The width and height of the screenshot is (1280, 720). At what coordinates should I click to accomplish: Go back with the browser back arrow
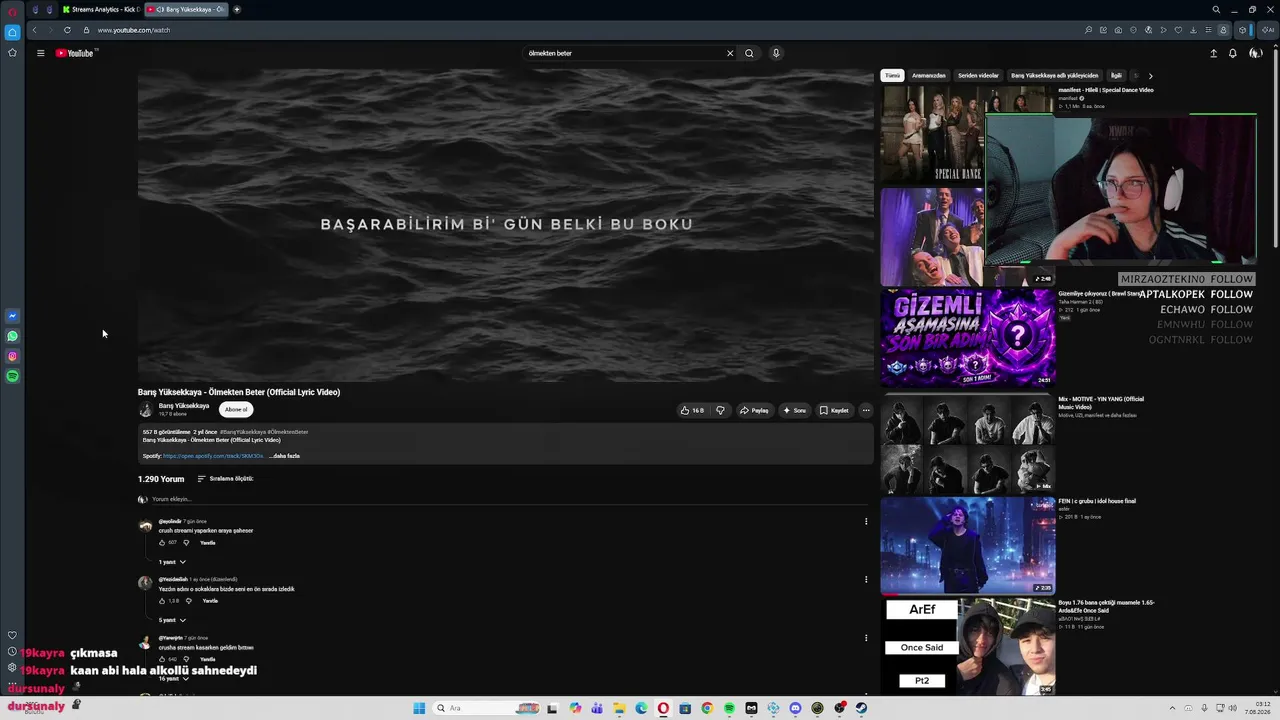pyautogui.click(x=34, y=30)
